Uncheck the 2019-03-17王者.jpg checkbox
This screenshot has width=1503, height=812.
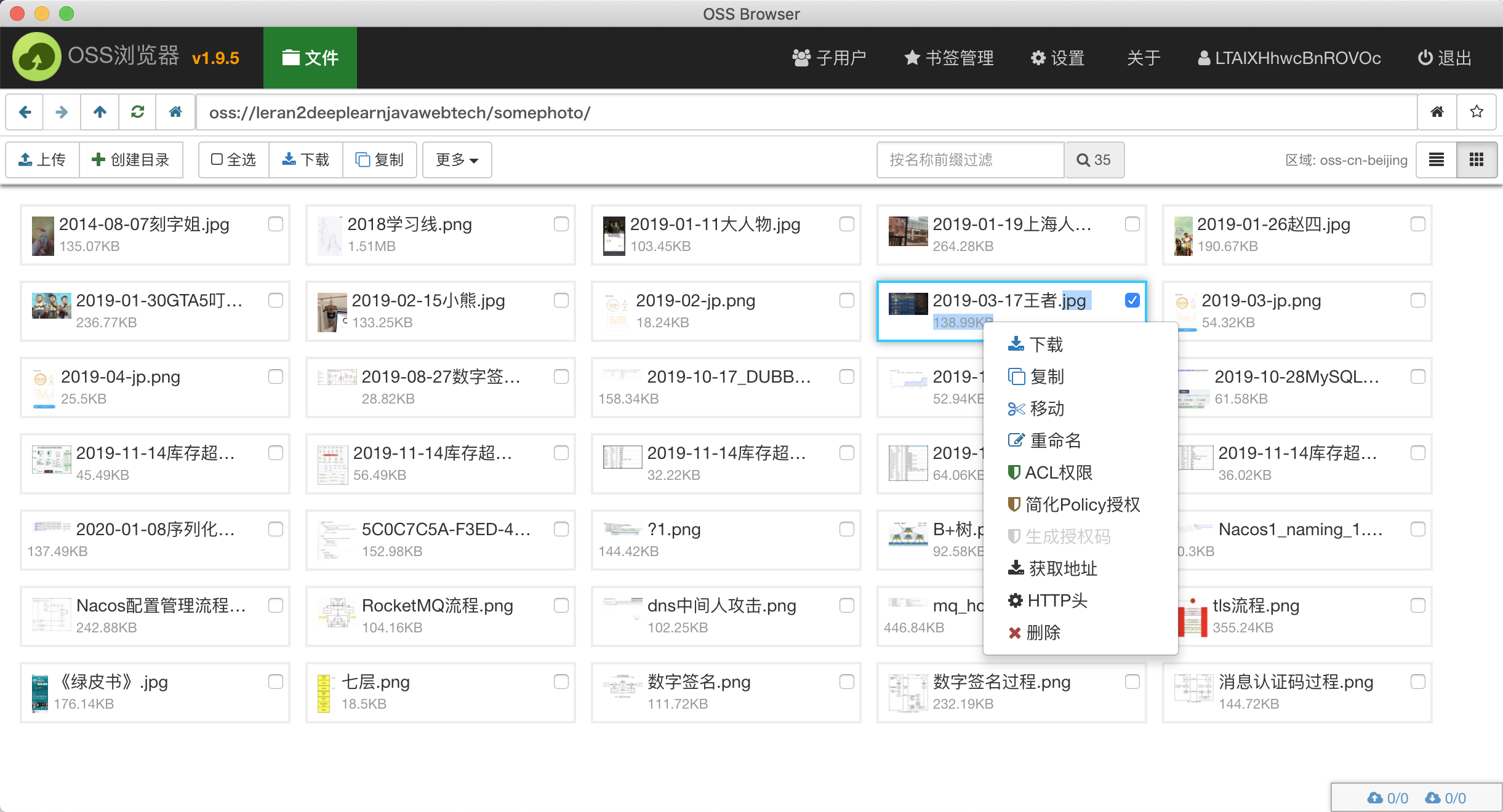[x=1132, y=300]
